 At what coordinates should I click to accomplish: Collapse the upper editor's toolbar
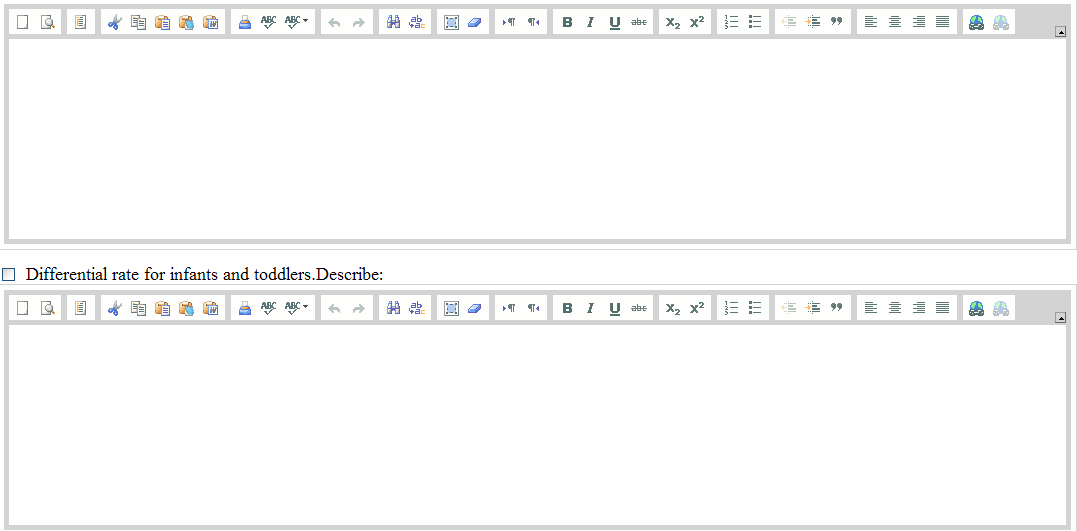[x=1060, y=32]
